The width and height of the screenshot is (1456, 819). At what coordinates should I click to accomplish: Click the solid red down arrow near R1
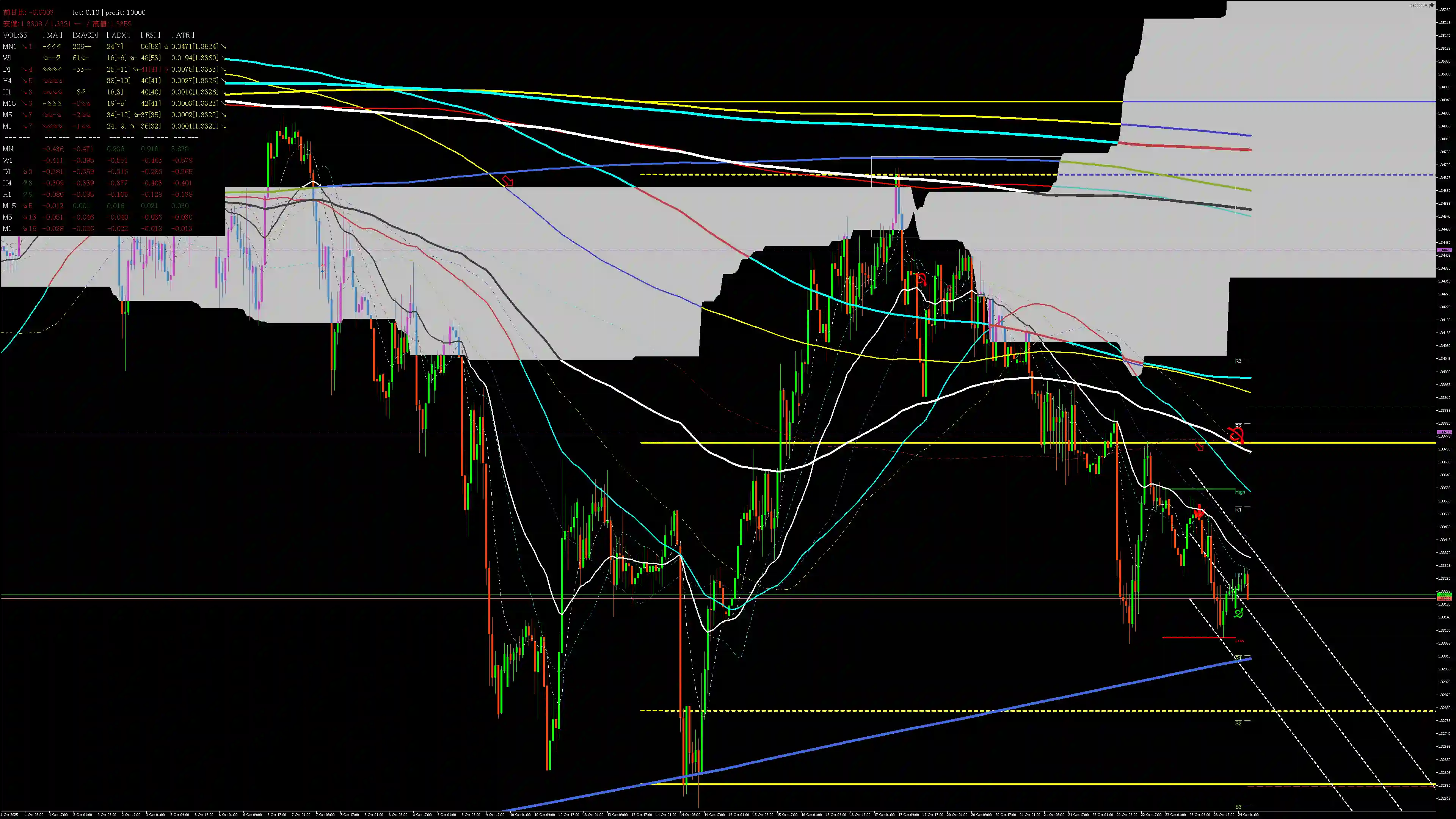[x=1199, y=512]
